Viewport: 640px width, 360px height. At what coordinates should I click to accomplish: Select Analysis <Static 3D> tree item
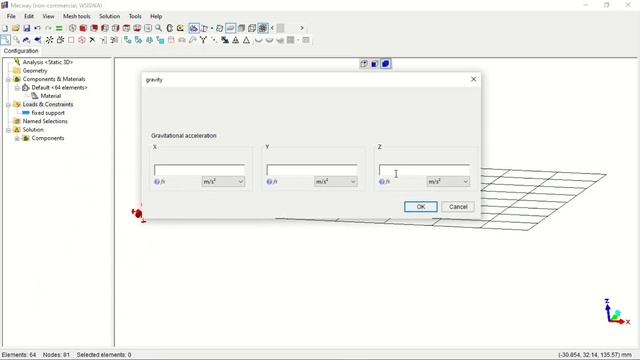(48, 62)
